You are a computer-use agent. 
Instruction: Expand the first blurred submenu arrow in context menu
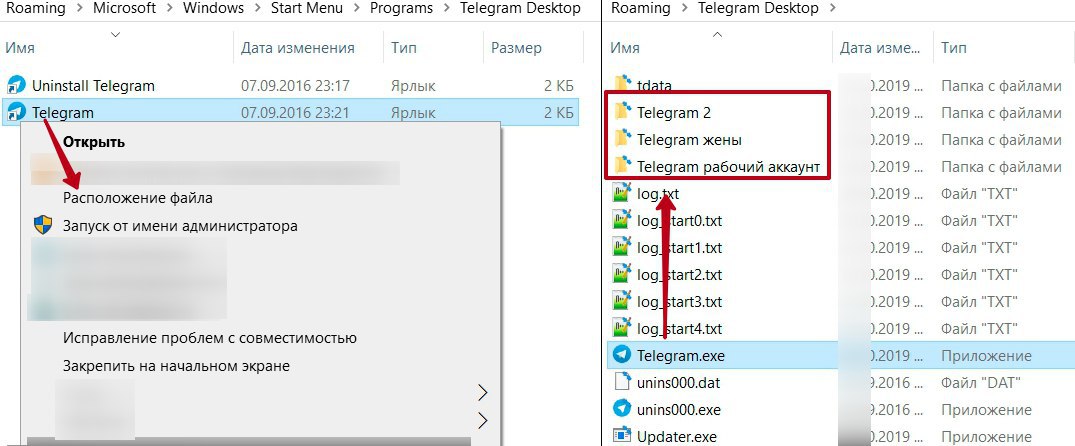(x=483, y=393)
